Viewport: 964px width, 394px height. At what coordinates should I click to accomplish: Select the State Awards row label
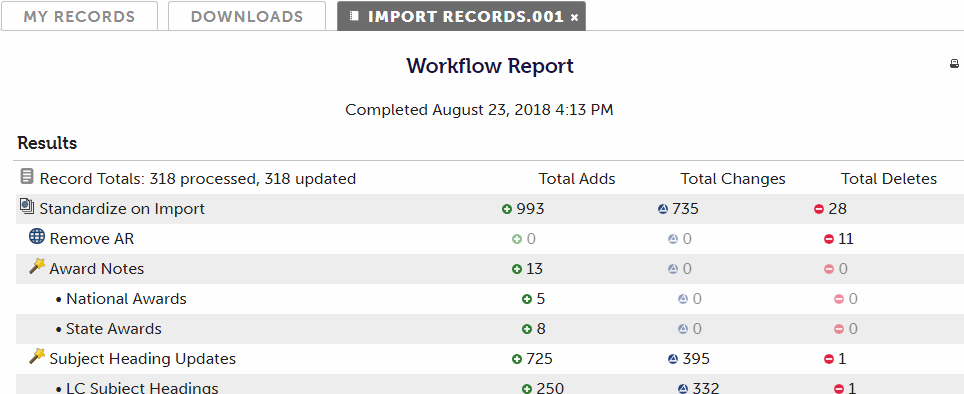pos(114,329)
